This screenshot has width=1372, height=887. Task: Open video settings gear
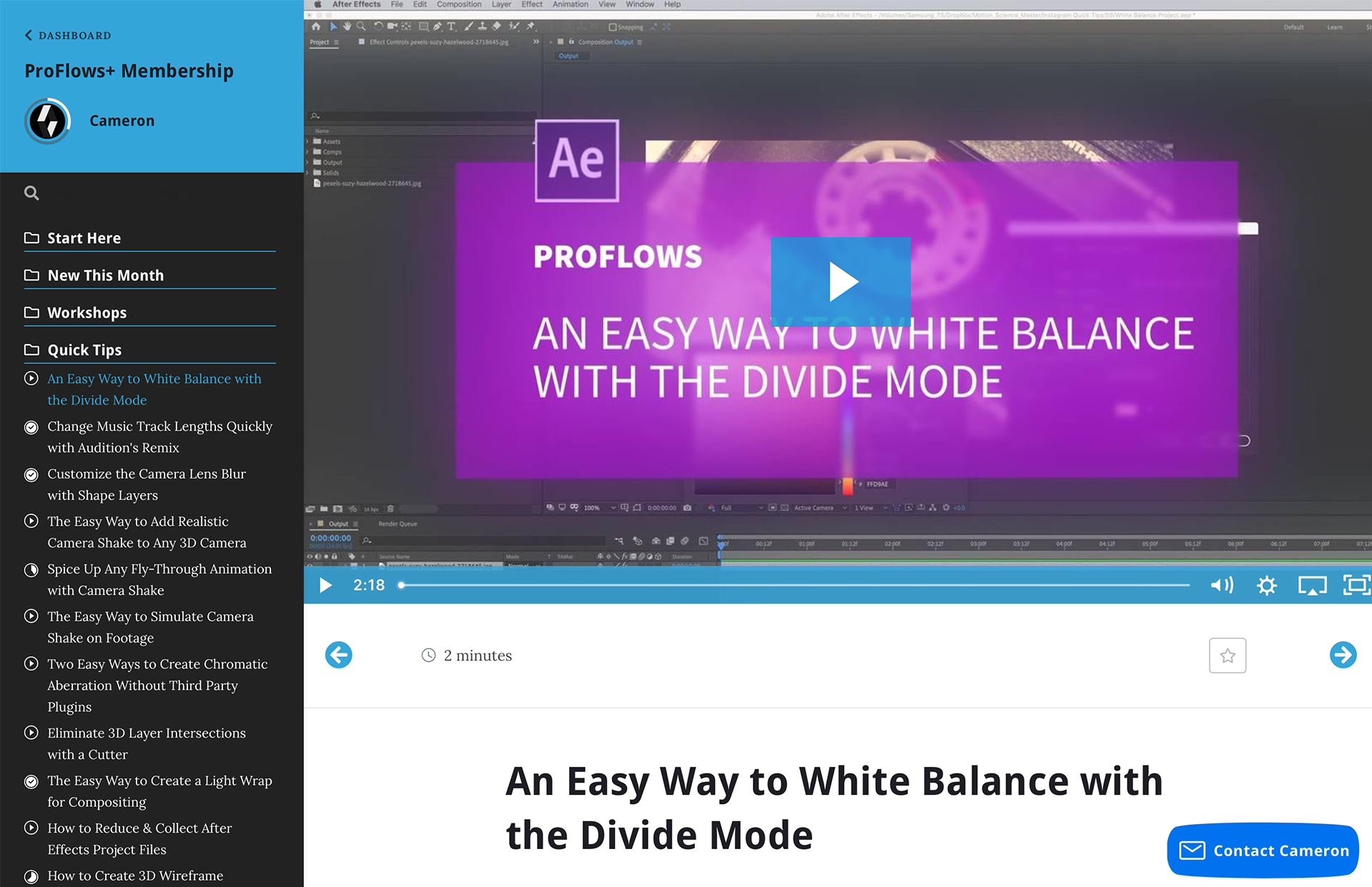(1267, 585)
